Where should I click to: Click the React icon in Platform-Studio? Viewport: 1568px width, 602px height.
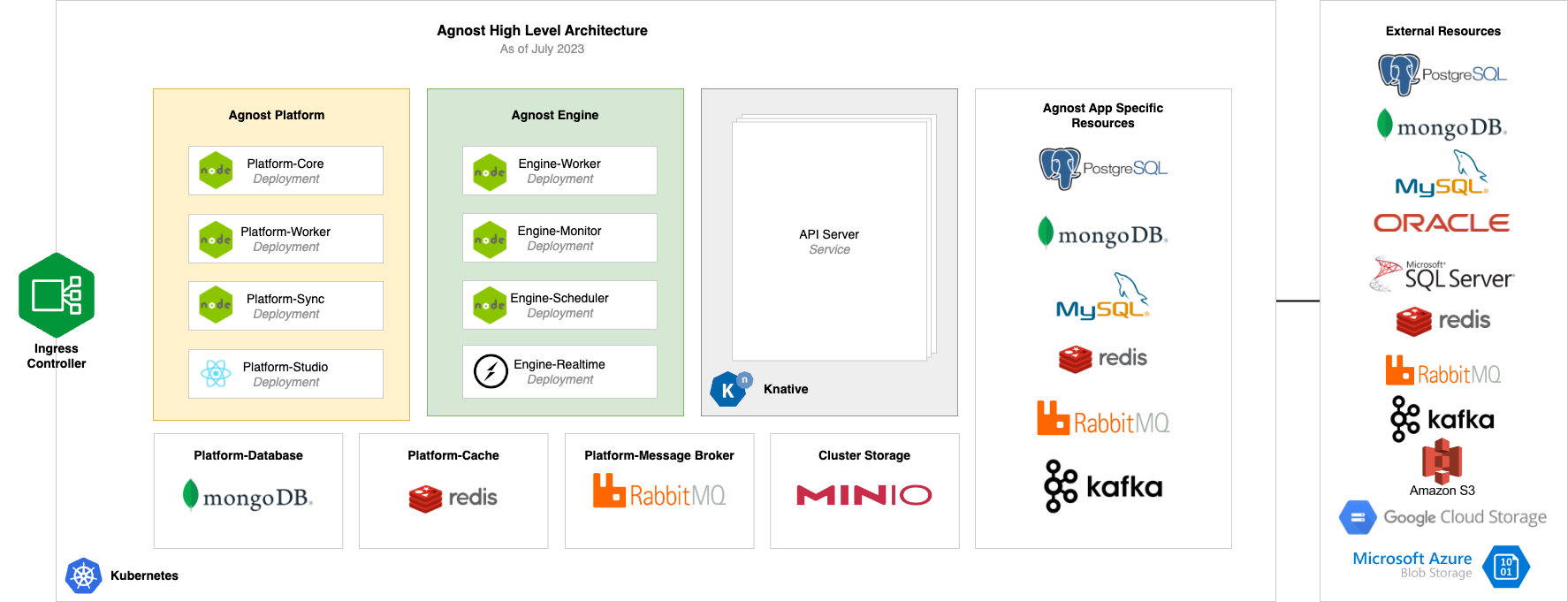click(216, 374)
